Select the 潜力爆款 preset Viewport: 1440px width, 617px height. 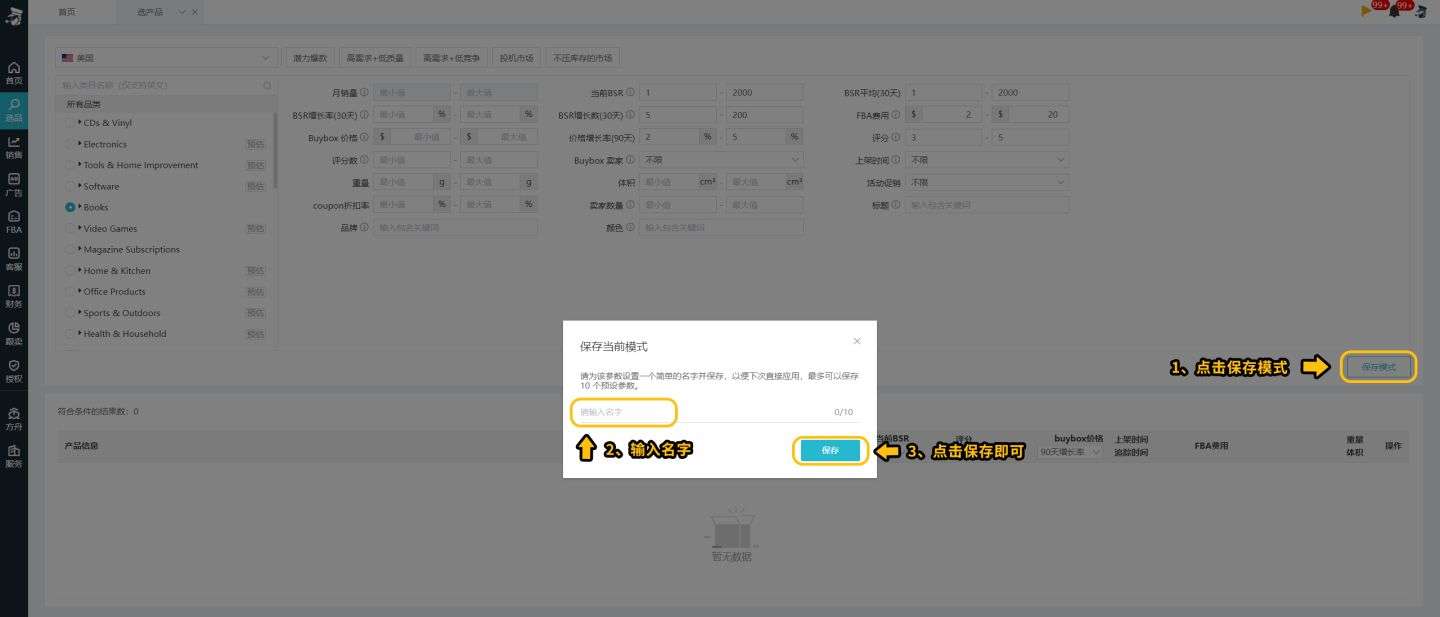[x=310, y=58]
